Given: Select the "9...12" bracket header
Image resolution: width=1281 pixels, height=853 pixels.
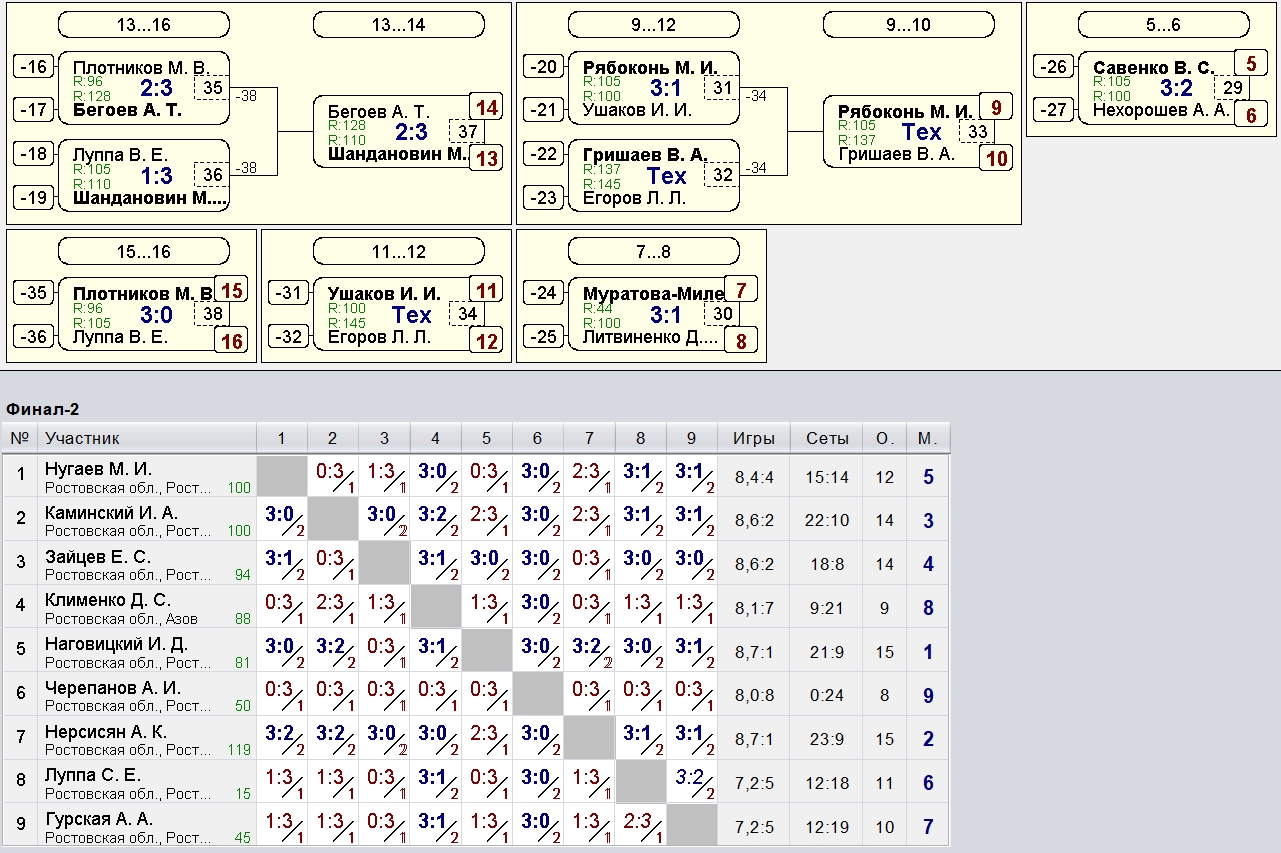Looking at the screenshot, I should (653, 25).
